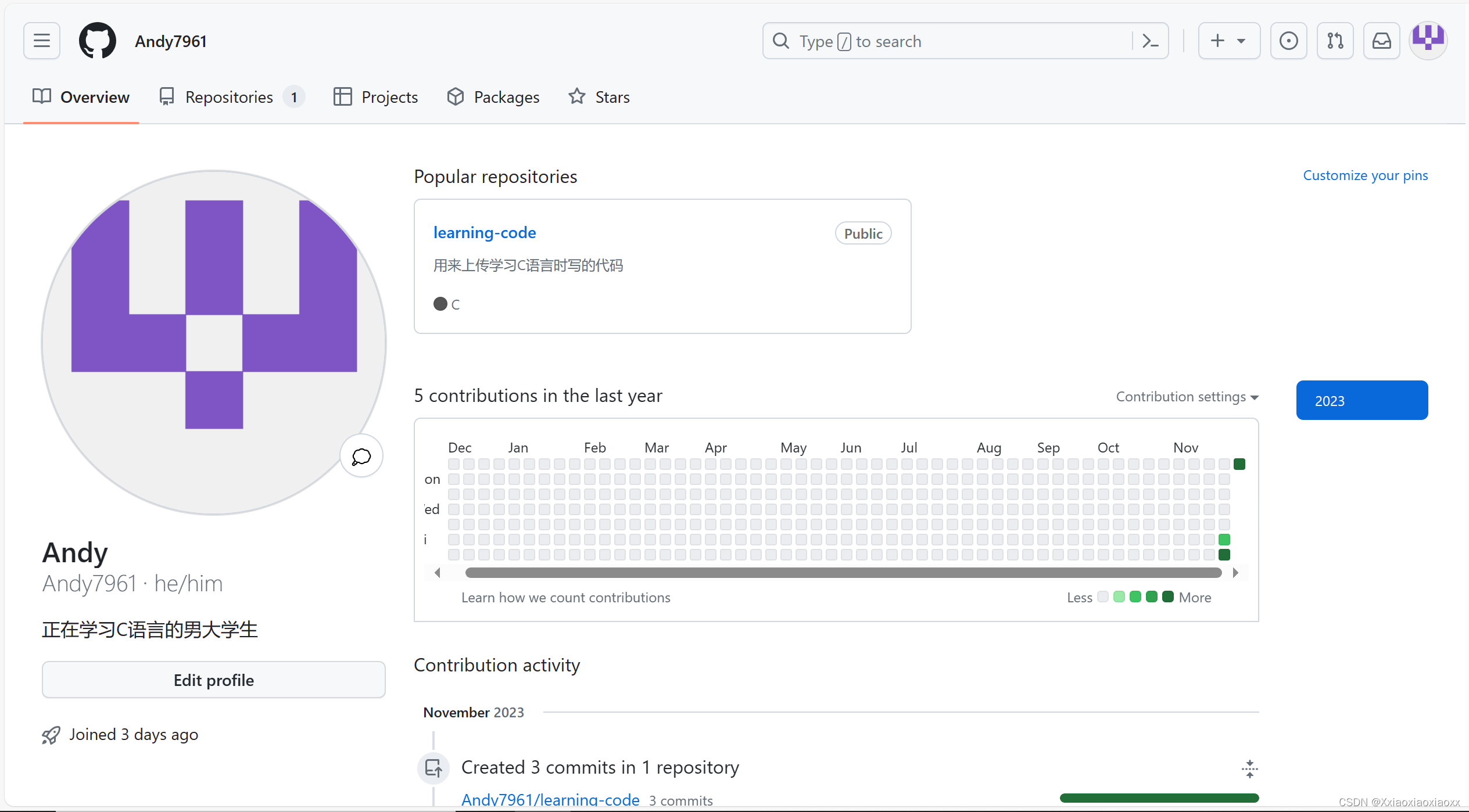This screenshot has height=812, width=1469.
Task: Open the Issues icon in header
Action: click(1288, 41)
